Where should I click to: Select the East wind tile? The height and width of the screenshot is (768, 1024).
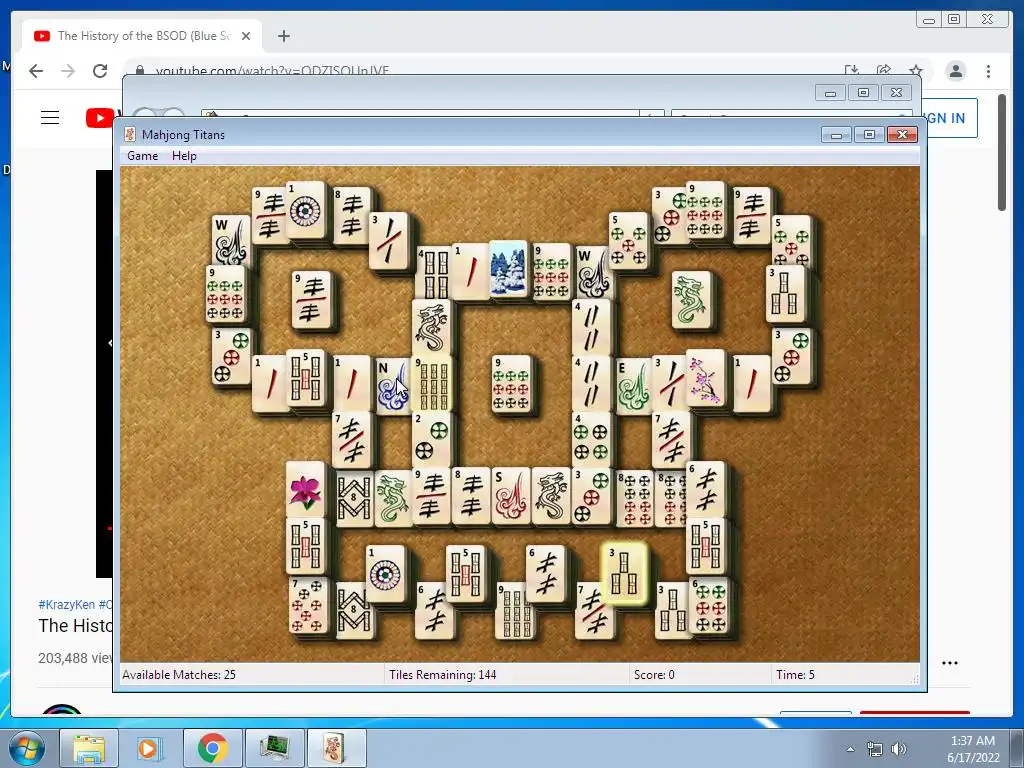click(633, 387)
